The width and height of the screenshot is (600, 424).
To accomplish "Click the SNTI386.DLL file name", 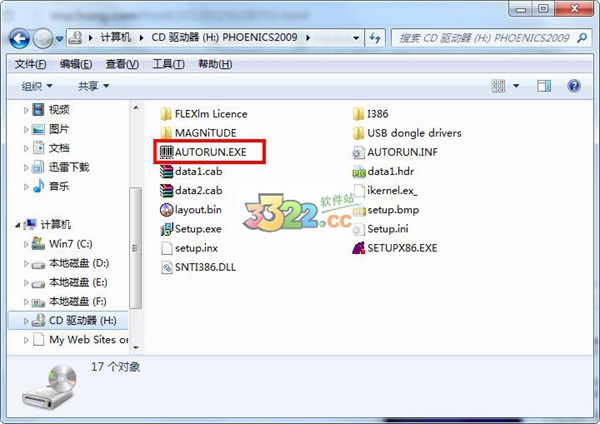I will coord(205,267).
